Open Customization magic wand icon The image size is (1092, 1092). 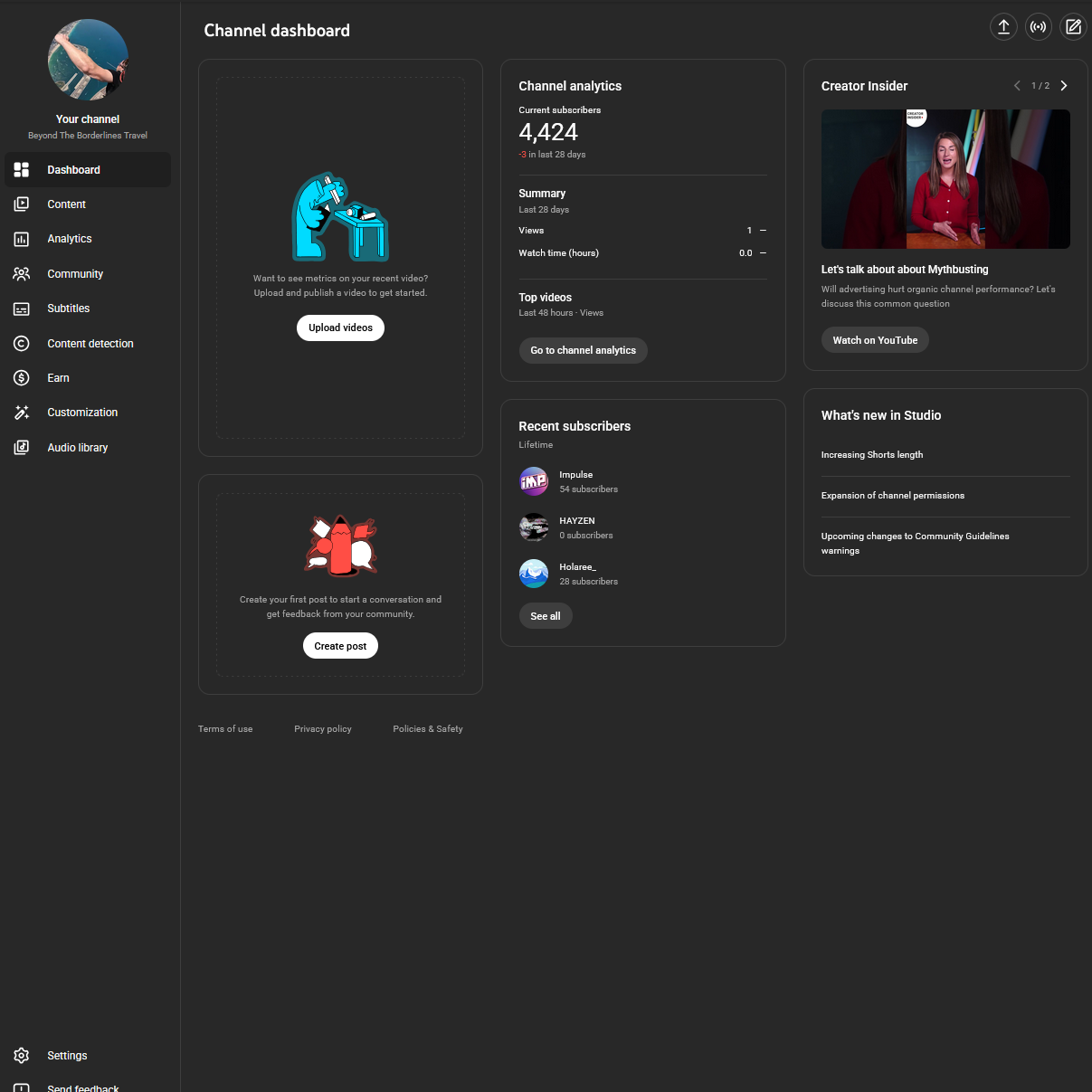pyautogui.click(x=22, y=413)
